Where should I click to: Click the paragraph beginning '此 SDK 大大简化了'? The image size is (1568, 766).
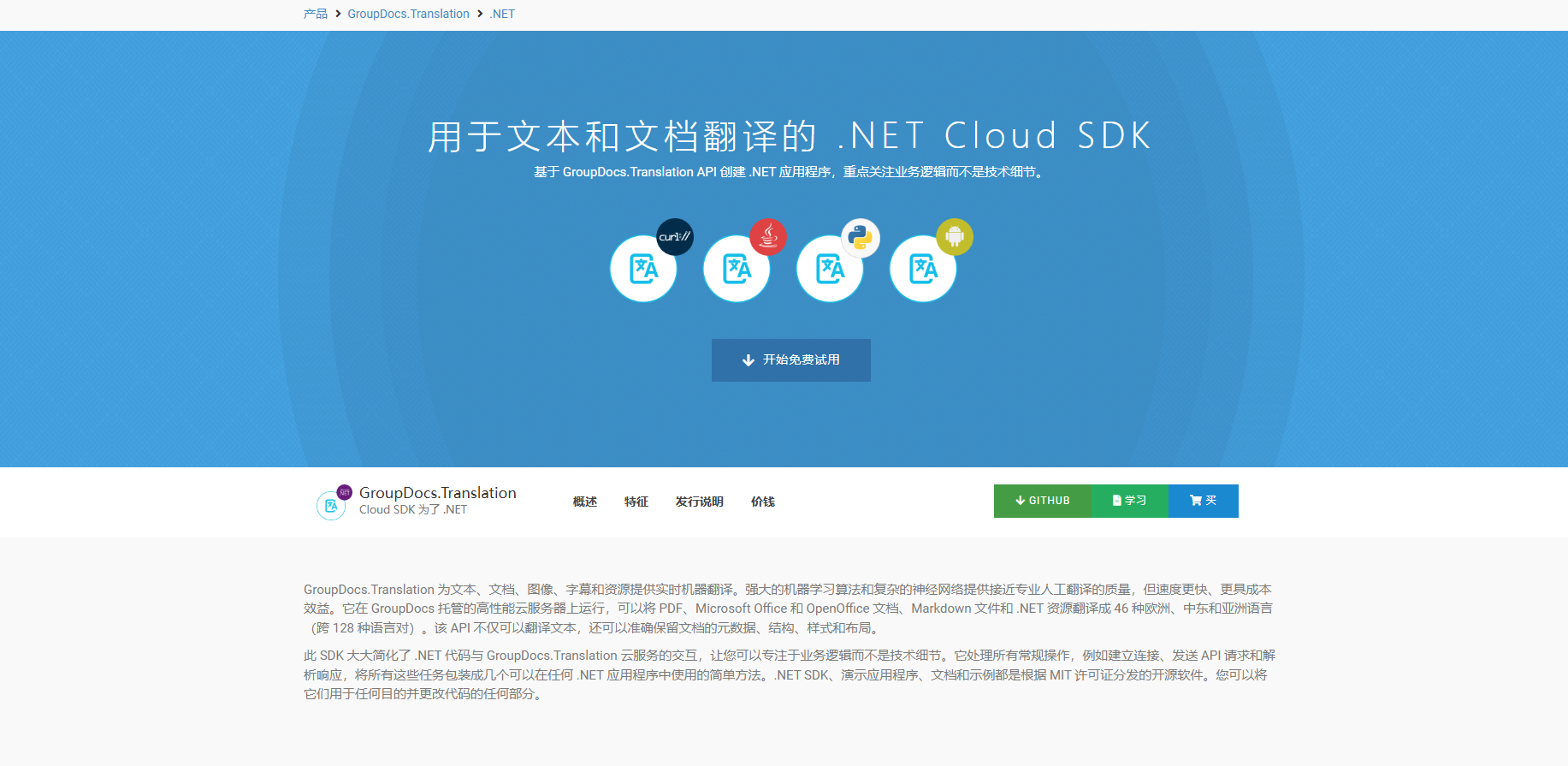pyautogui.click(x=789, y=674)
